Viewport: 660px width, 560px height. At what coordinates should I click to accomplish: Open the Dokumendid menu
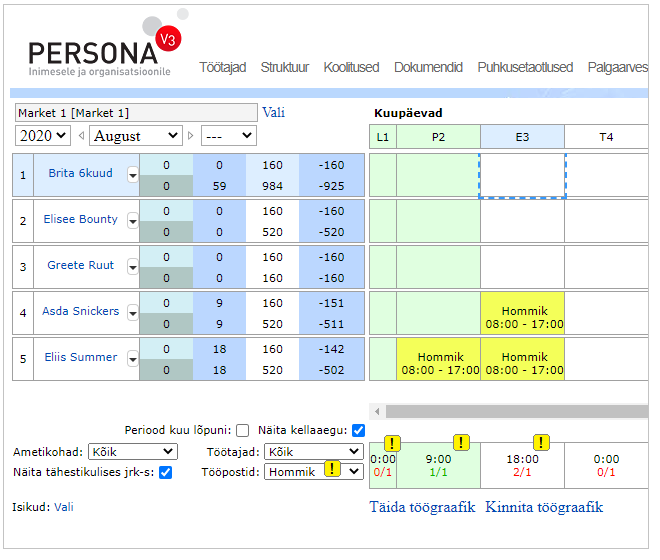point(428,68)
